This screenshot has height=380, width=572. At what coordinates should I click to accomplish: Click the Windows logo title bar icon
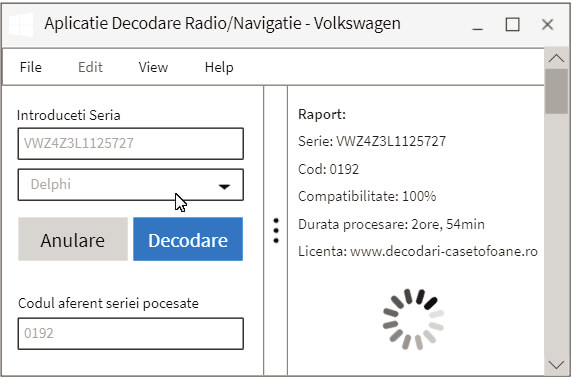click(21, 25)
